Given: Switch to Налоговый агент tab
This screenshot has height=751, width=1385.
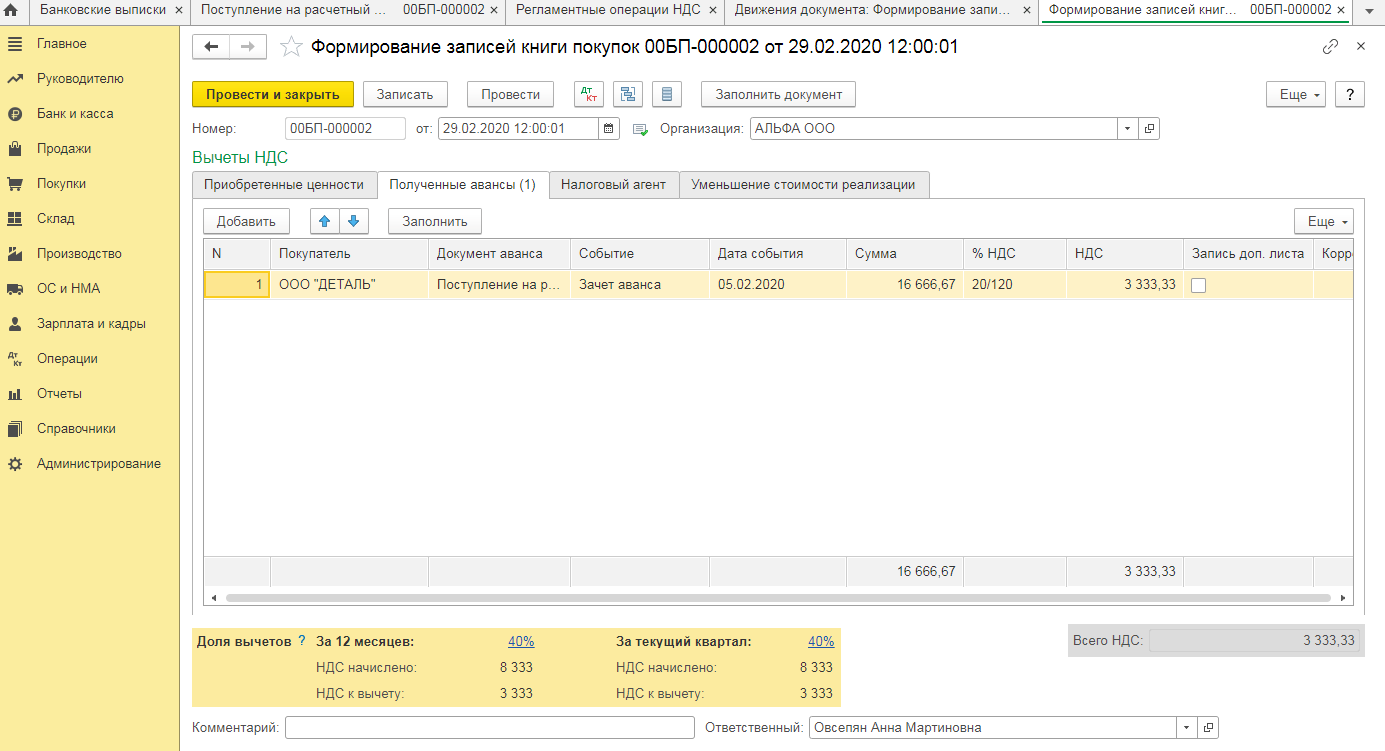Looking at the screenshot, I should tap(613, 185).
